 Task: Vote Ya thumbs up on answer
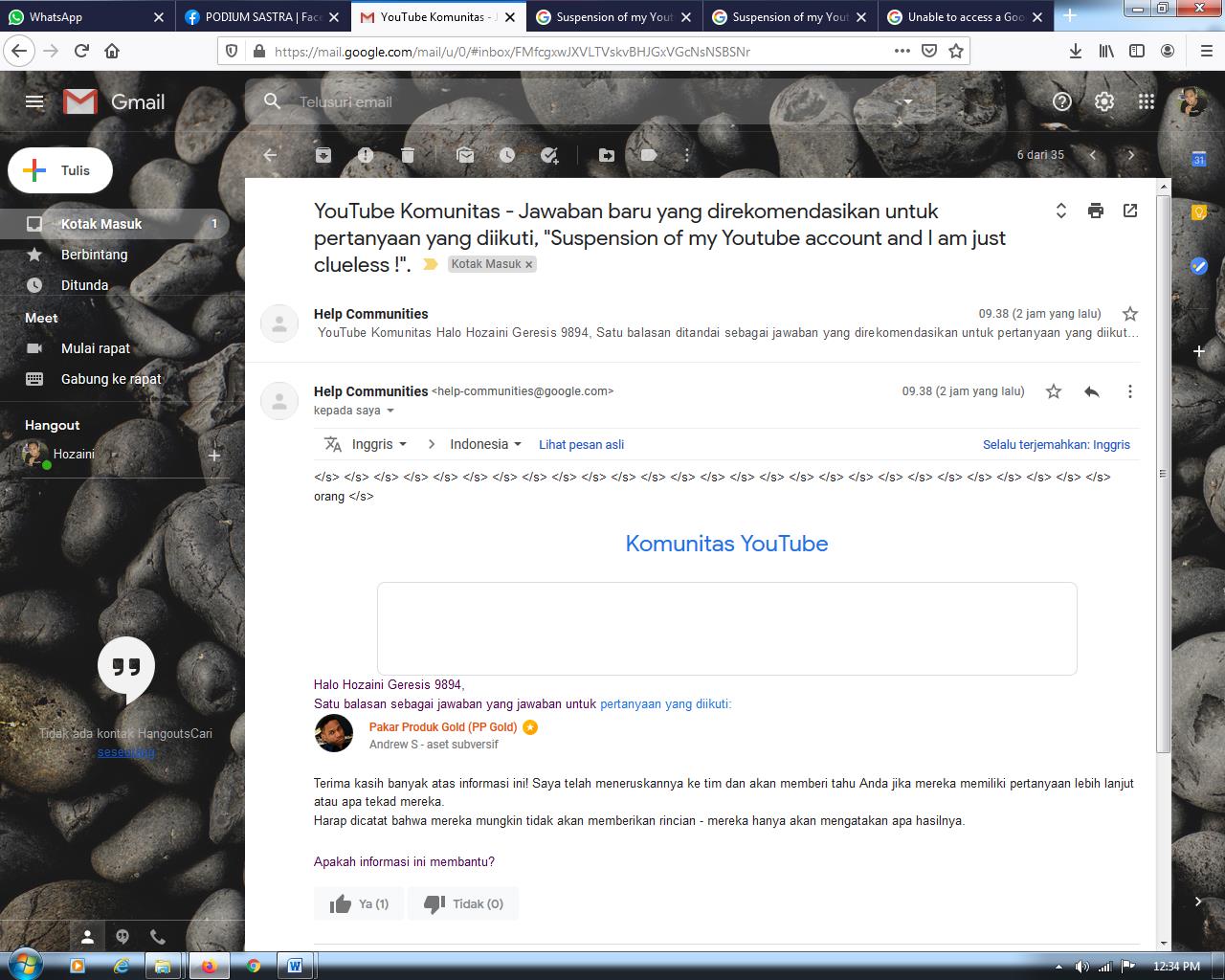coord(359,903)
